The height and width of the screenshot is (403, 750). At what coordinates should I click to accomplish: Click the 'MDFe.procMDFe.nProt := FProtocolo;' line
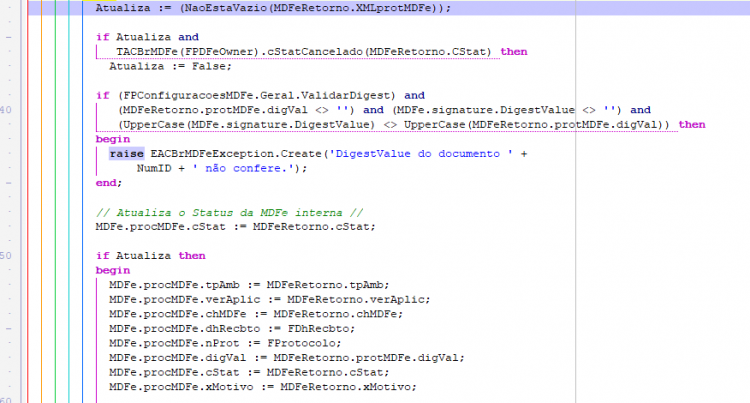point(225,343)
